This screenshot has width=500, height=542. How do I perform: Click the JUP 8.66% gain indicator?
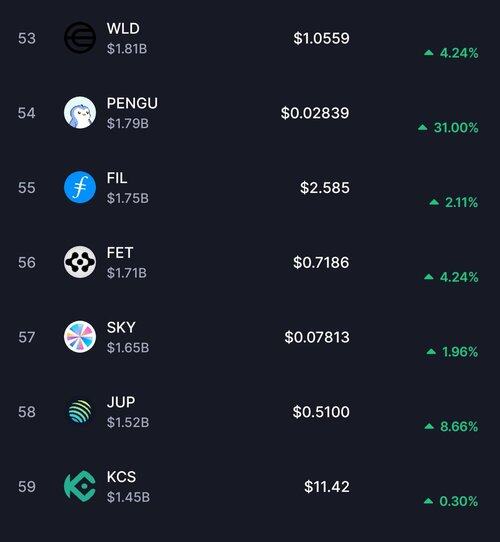(451, 427)
